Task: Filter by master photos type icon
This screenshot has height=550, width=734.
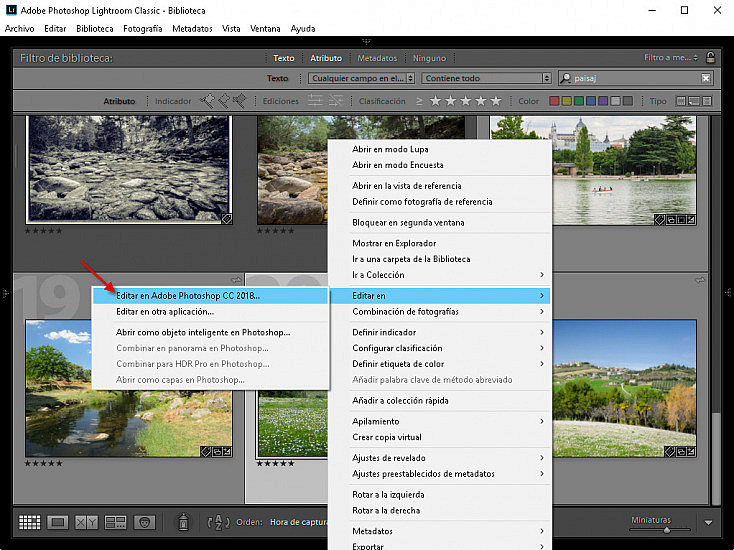Action: point(681,101)
